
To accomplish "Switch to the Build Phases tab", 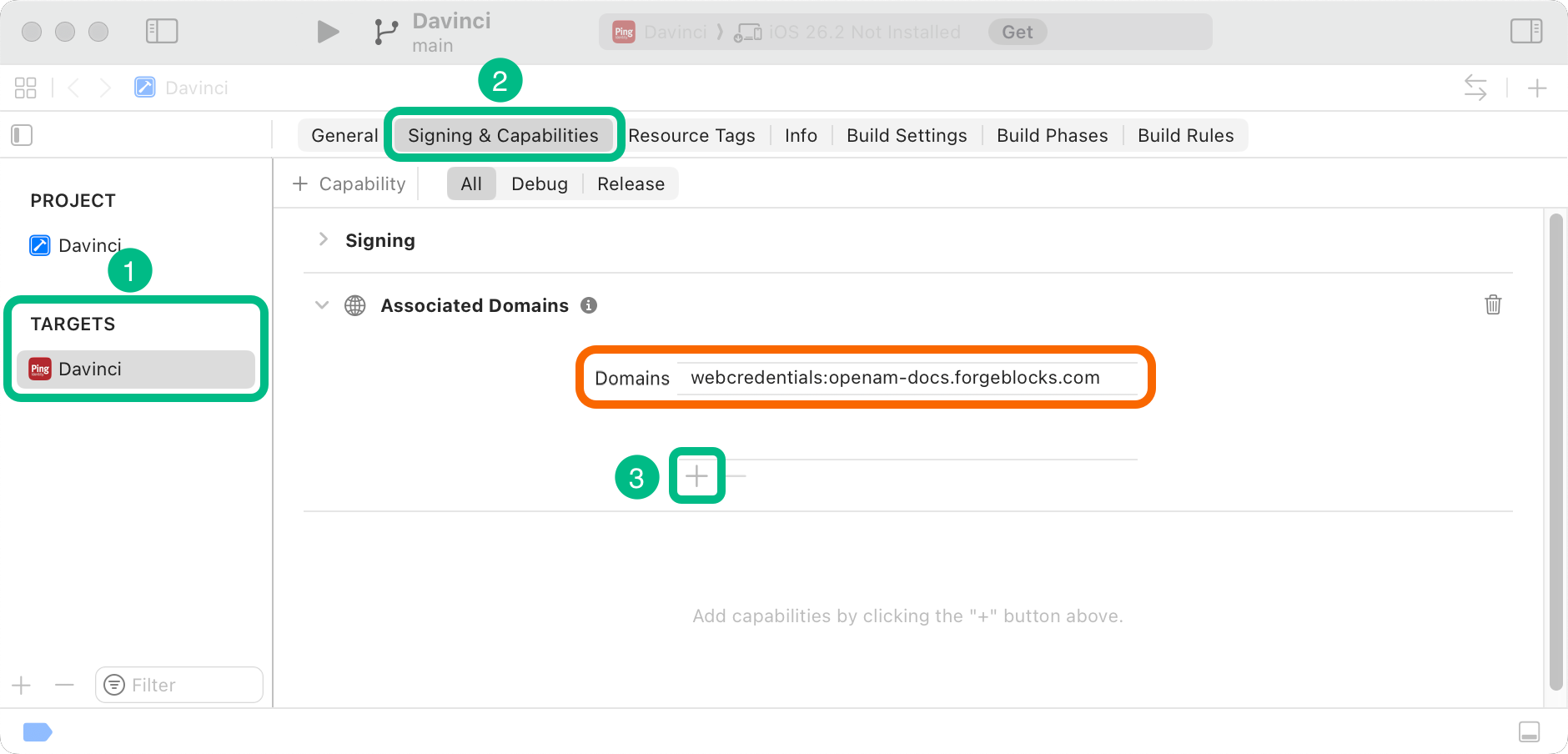I will [1052, 135].
